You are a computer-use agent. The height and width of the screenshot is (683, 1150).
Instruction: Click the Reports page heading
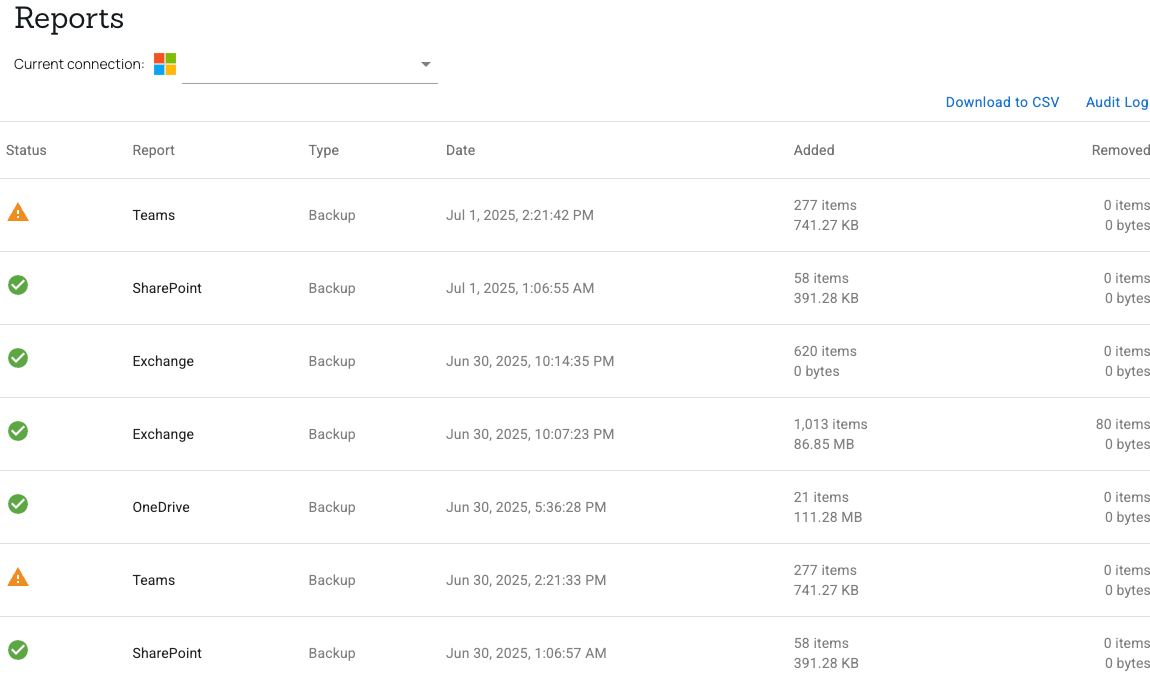pyautogui.click(x=69, y=18)
